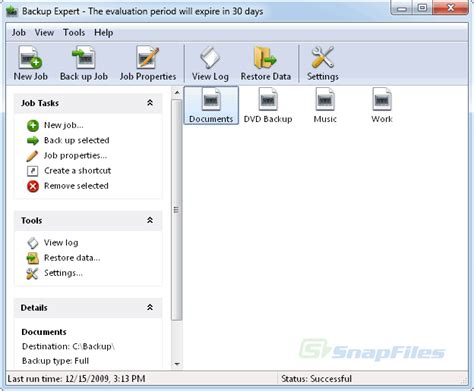
Task: Click the bold 'Documents' heading in Details
Action: [44, 332]
